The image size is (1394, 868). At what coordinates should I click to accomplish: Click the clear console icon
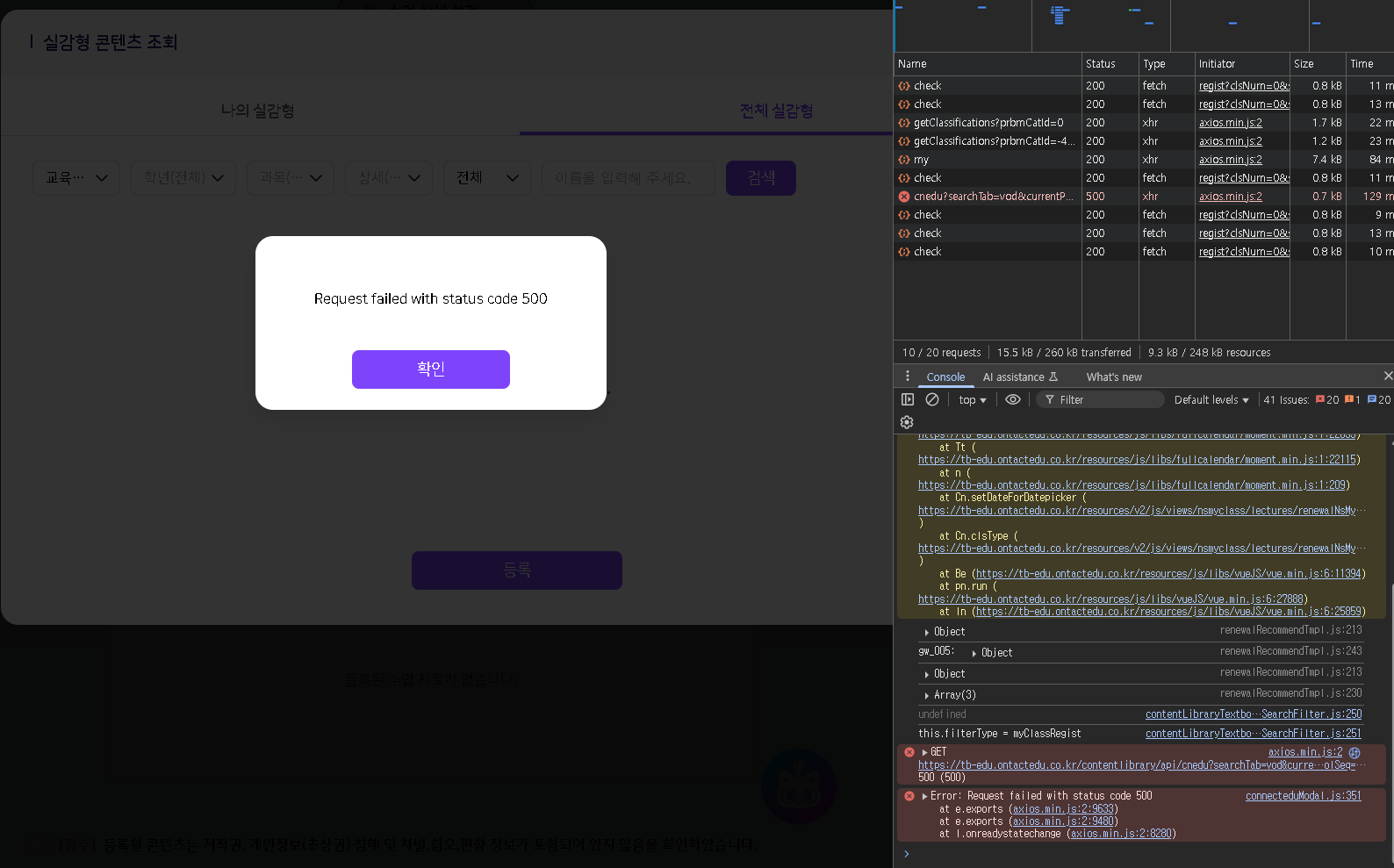932,399
